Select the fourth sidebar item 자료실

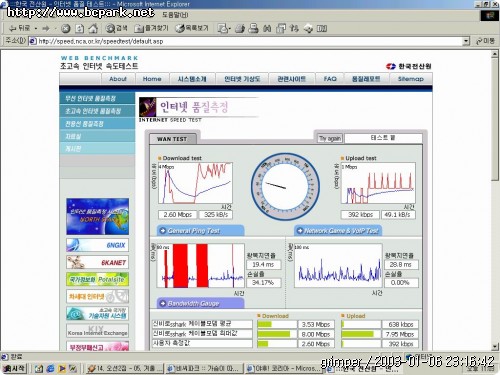pos(97,136)
